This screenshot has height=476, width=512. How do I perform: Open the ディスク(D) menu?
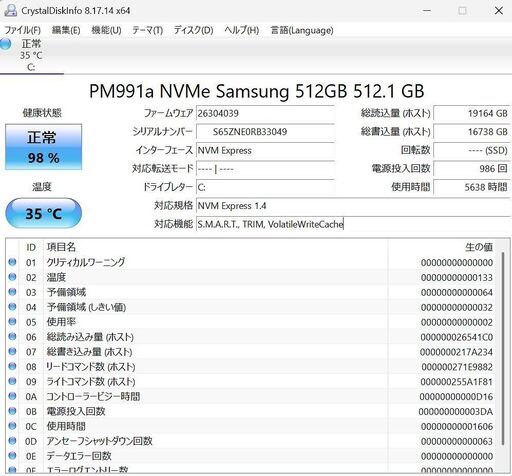tap(193, 30)
